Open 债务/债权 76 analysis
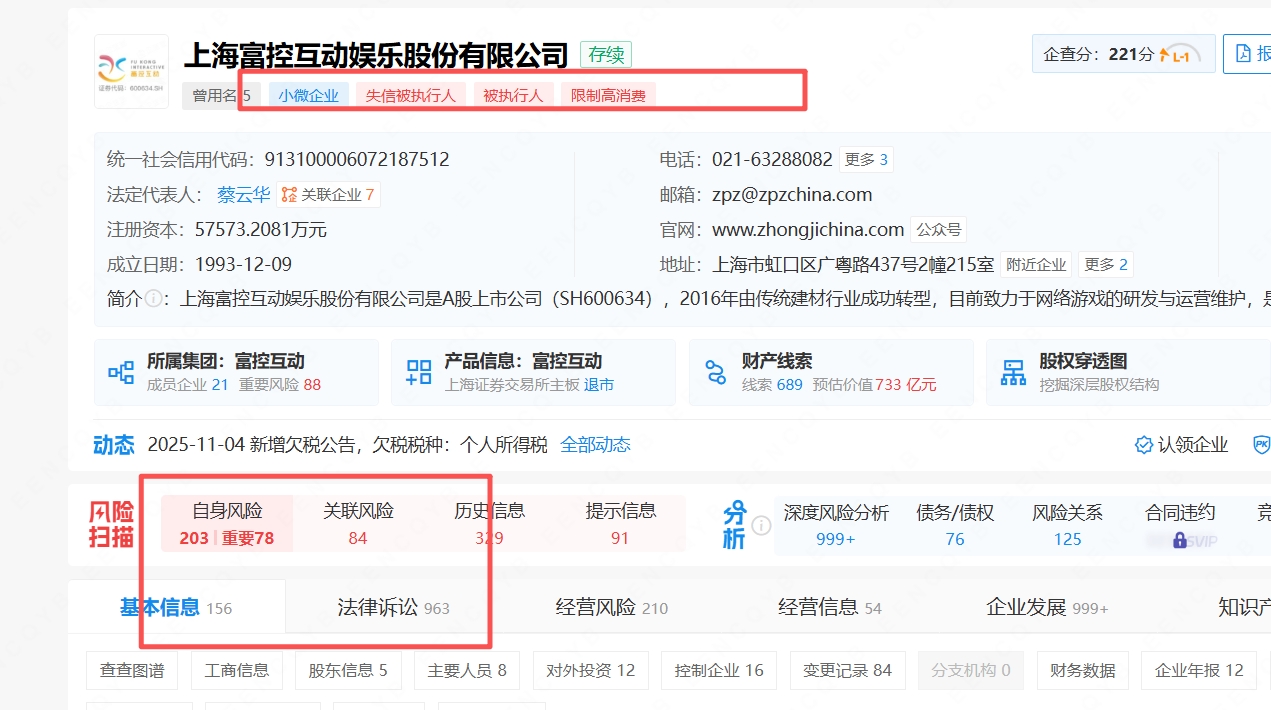The height and width of the screenshot is (710, 1271). 955,525
